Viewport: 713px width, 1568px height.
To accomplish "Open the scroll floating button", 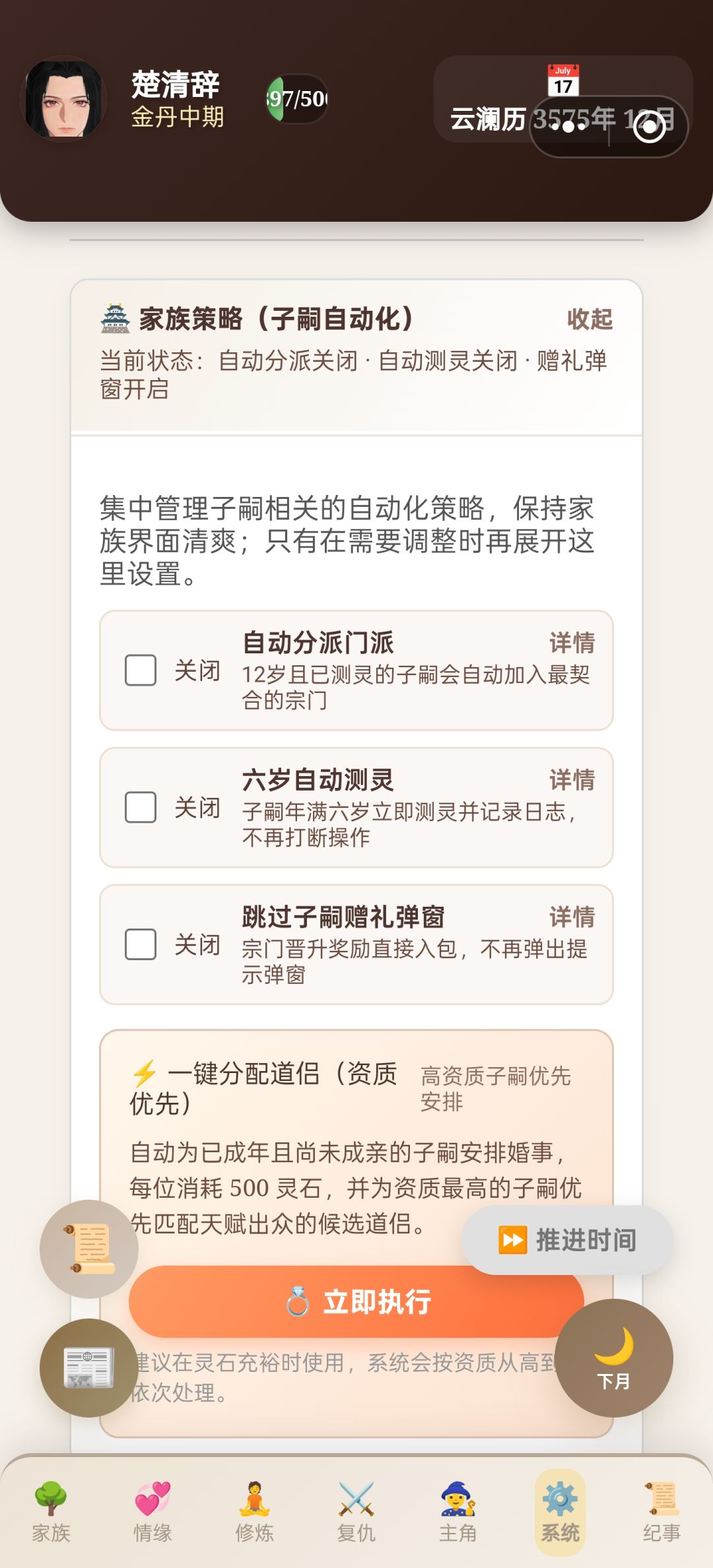I will (89, 1249).
